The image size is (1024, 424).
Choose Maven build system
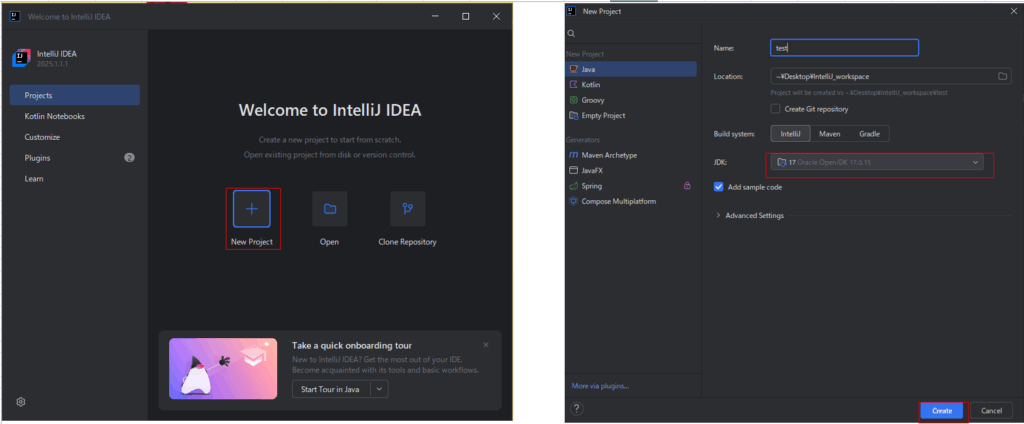pyautogui.click(x=829, y=134)
